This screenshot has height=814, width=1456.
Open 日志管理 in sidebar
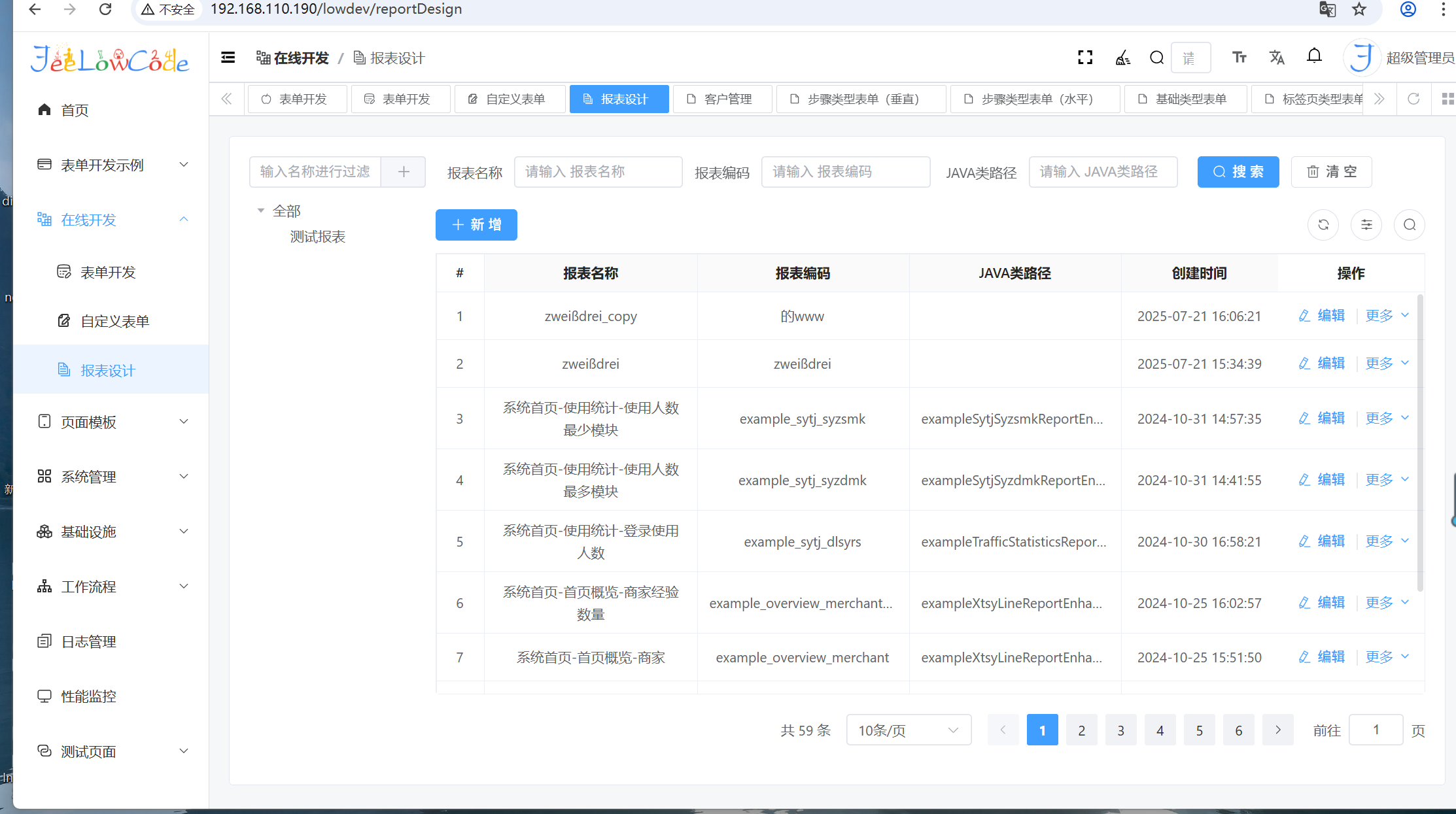click(111, 641)
